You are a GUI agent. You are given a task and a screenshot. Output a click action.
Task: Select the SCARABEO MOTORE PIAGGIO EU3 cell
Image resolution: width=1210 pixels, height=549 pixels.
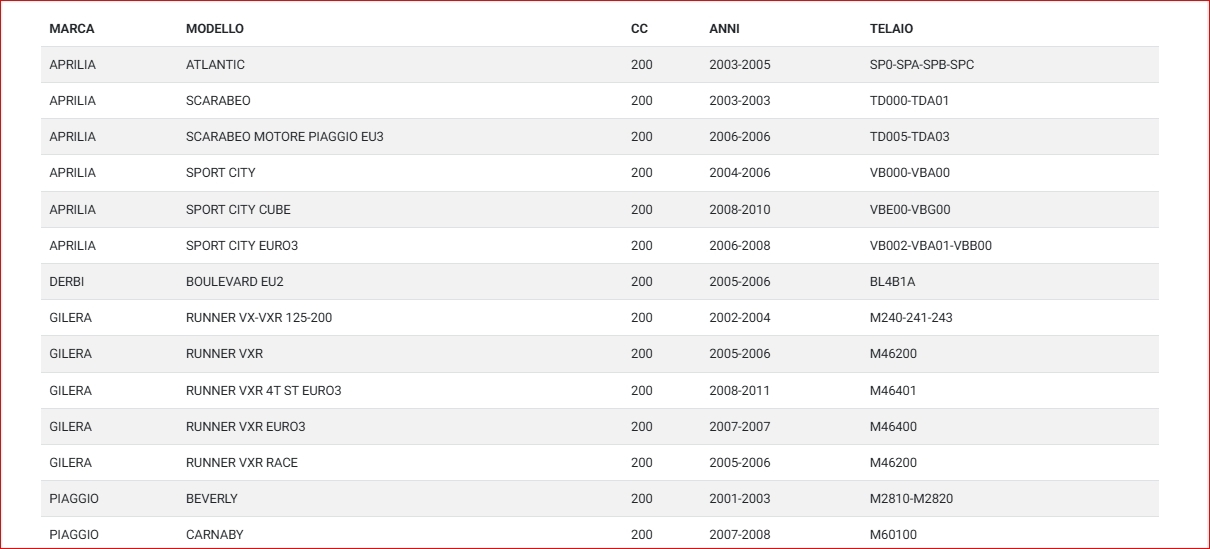pyautogui.click(x=284, y=137)
